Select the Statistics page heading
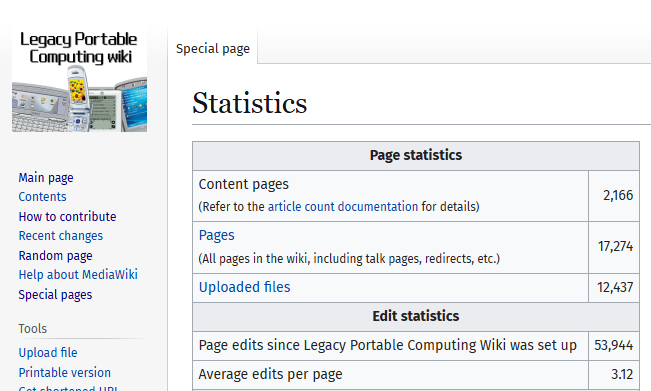This screenshot has width=651, height=391. pyautogui.click(x=250, y=103)
